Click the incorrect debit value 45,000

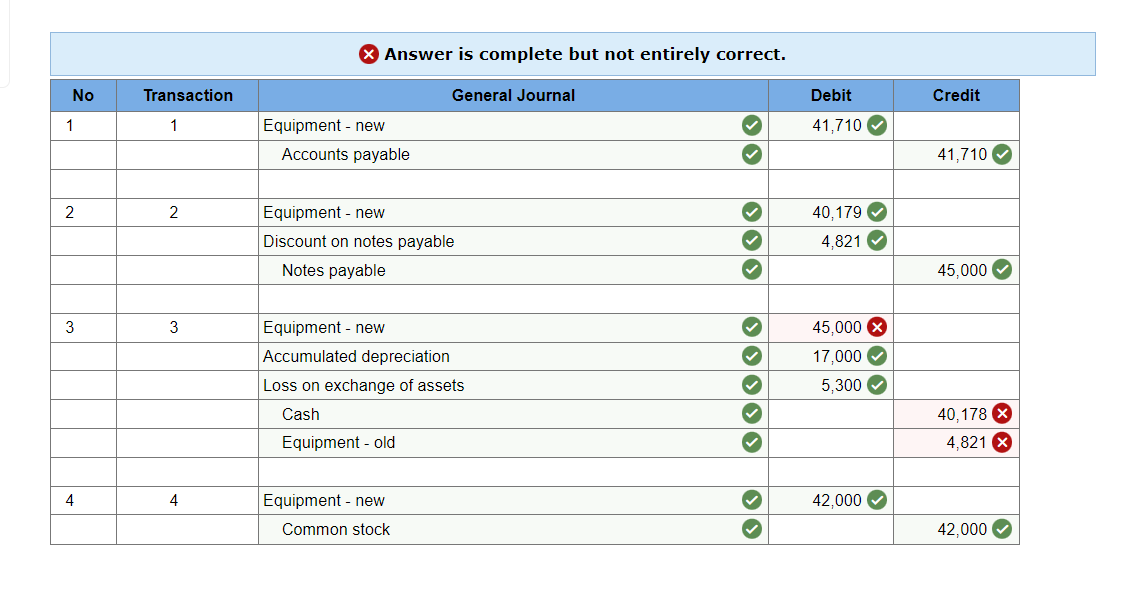837,328
